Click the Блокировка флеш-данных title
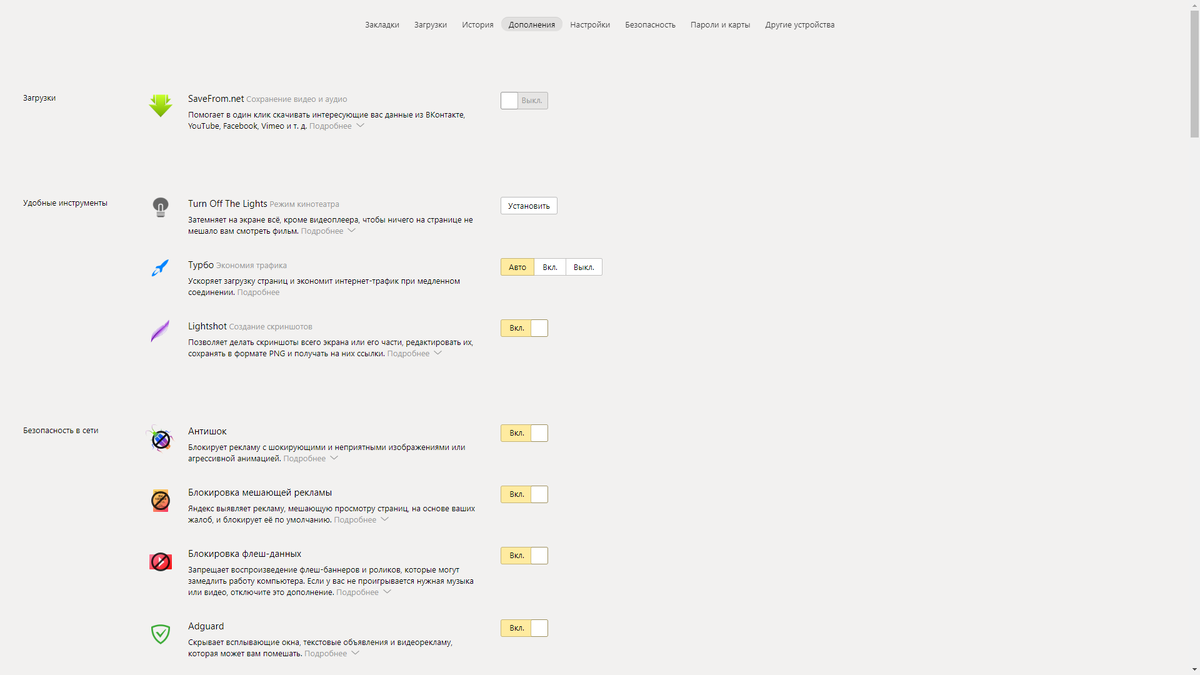 click(244, 553)
